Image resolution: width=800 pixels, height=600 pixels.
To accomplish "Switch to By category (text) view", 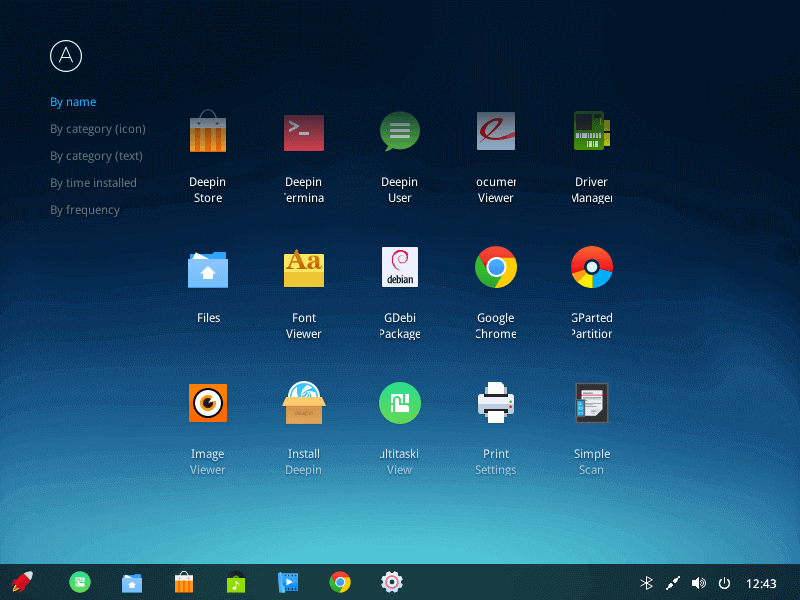I will (x=96, y=156).
